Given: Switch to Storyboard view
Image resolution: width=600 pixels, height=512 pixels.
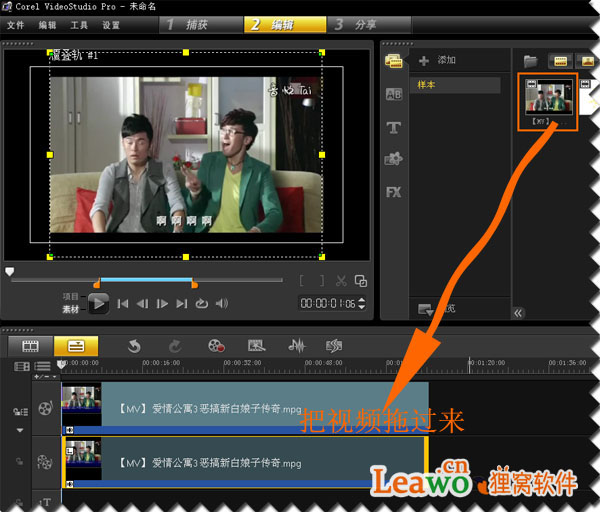Looking at the screenshot, I should point(31,346).
